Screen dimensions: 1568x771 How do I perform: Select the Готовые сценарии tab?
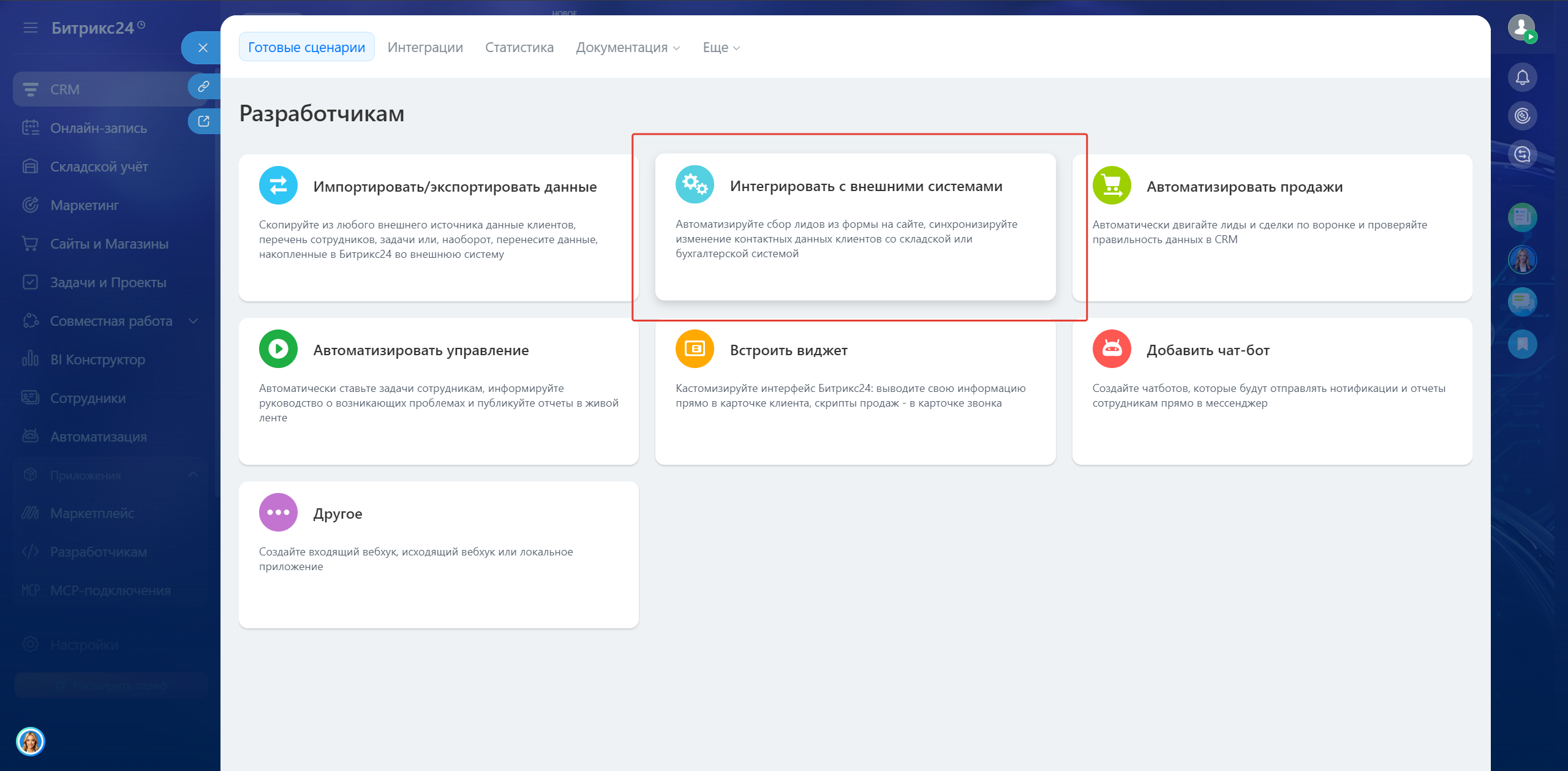306,47
